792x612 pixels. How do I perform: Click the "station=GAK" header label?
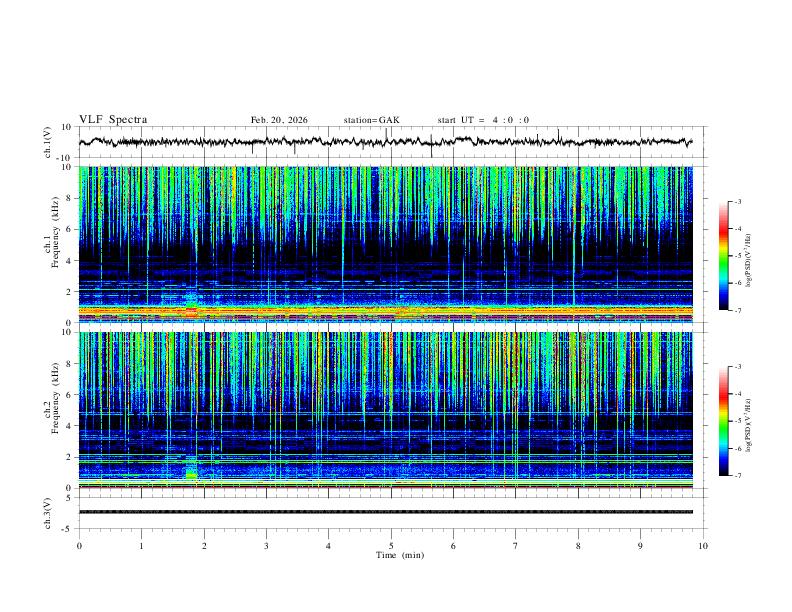point(371,120)
